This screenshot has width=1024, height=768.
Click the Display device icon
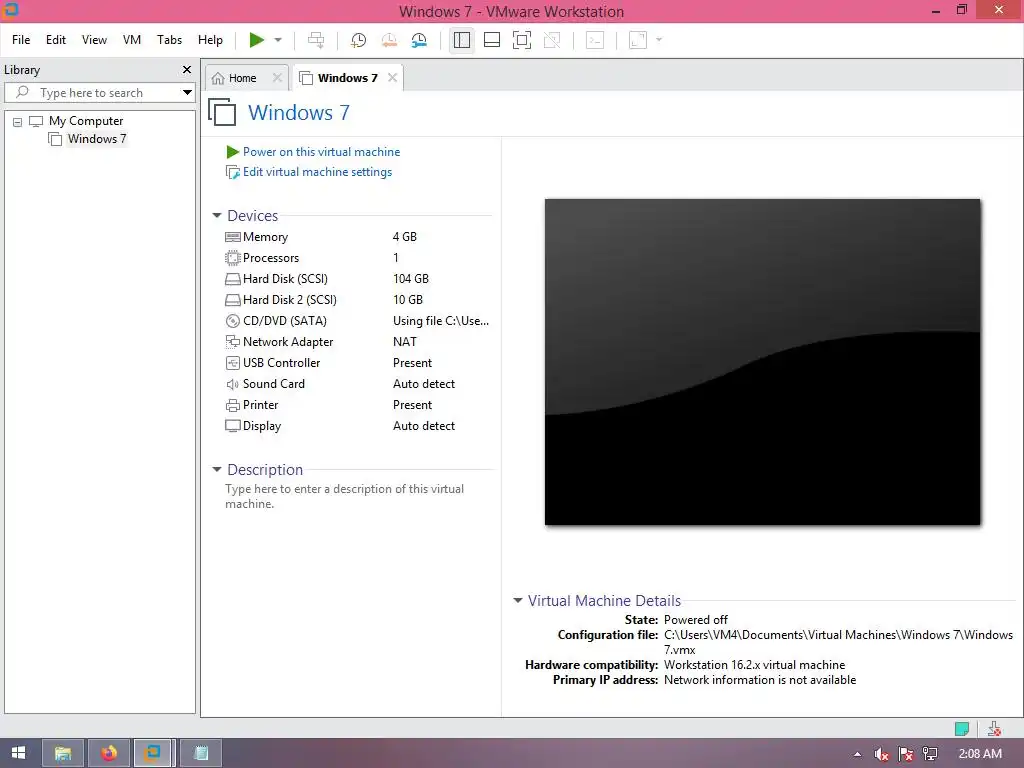[232, 426]
